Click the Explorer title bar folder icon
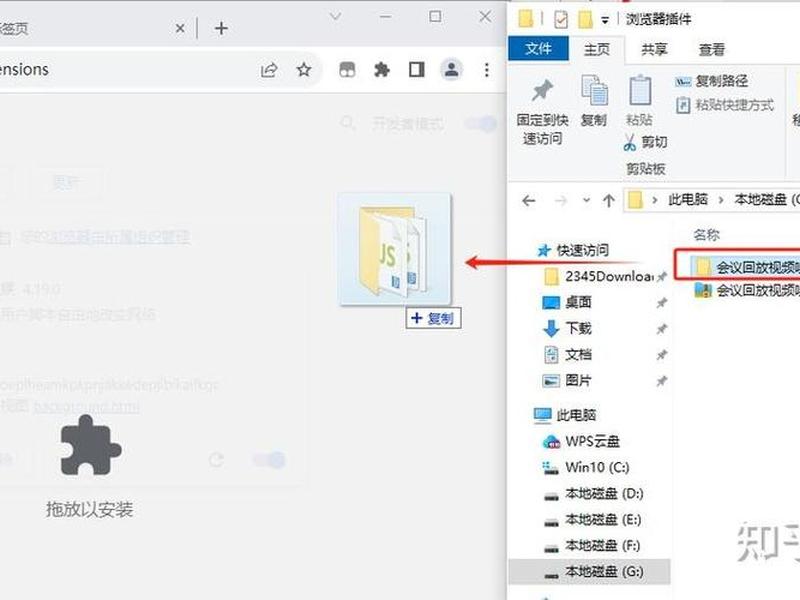 (526, 19)
